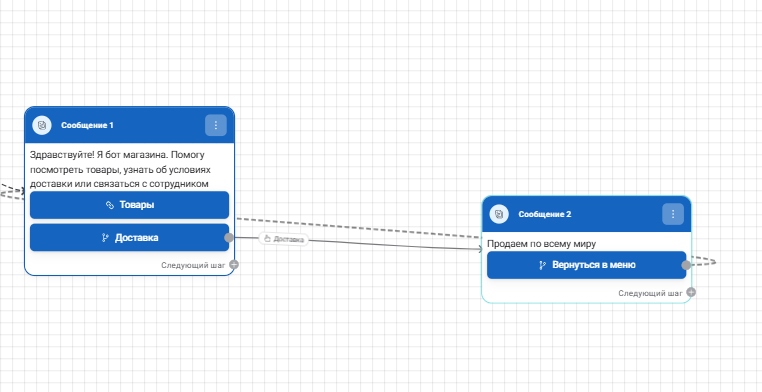Click the Следующий шаг label in Сообщение 2
The width and height of the screenshot is (762, 392).
point(650,293)
